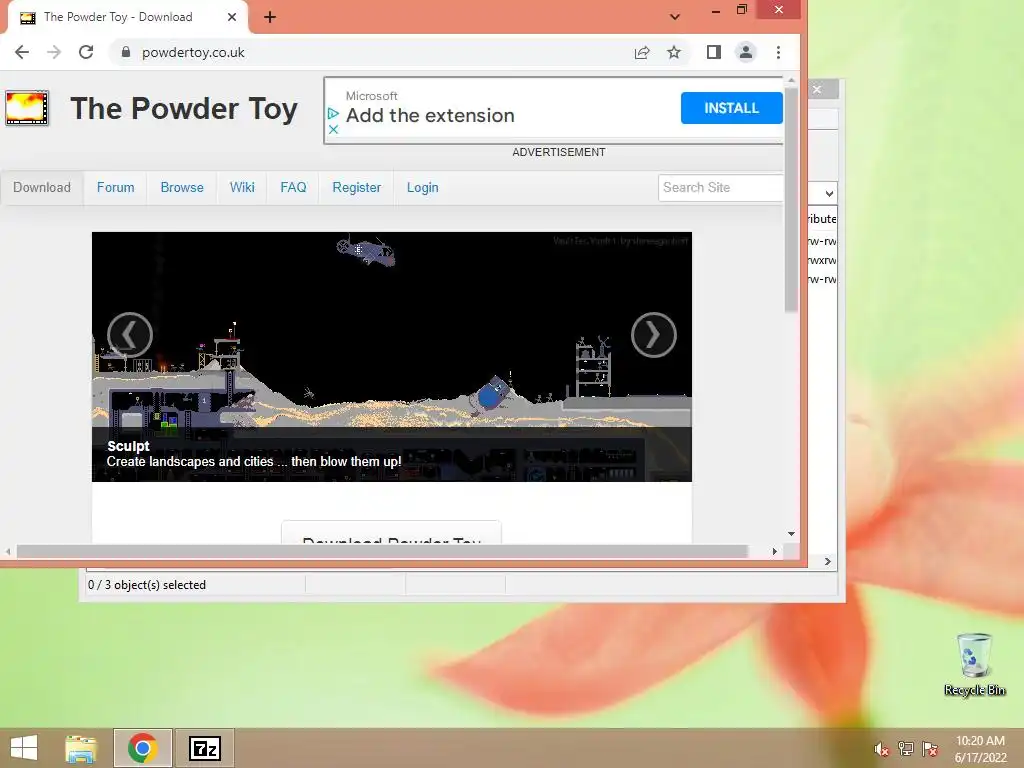Open the Chrome profile avatar

pyautogui.click(x=746, y=52)
